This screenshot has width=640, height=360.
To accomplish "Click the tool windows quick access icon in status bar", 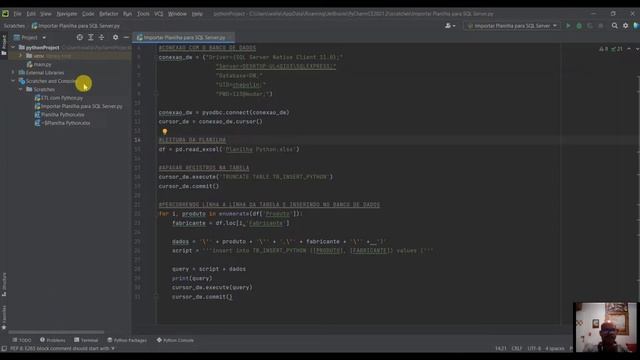I will tap(4, 349).
